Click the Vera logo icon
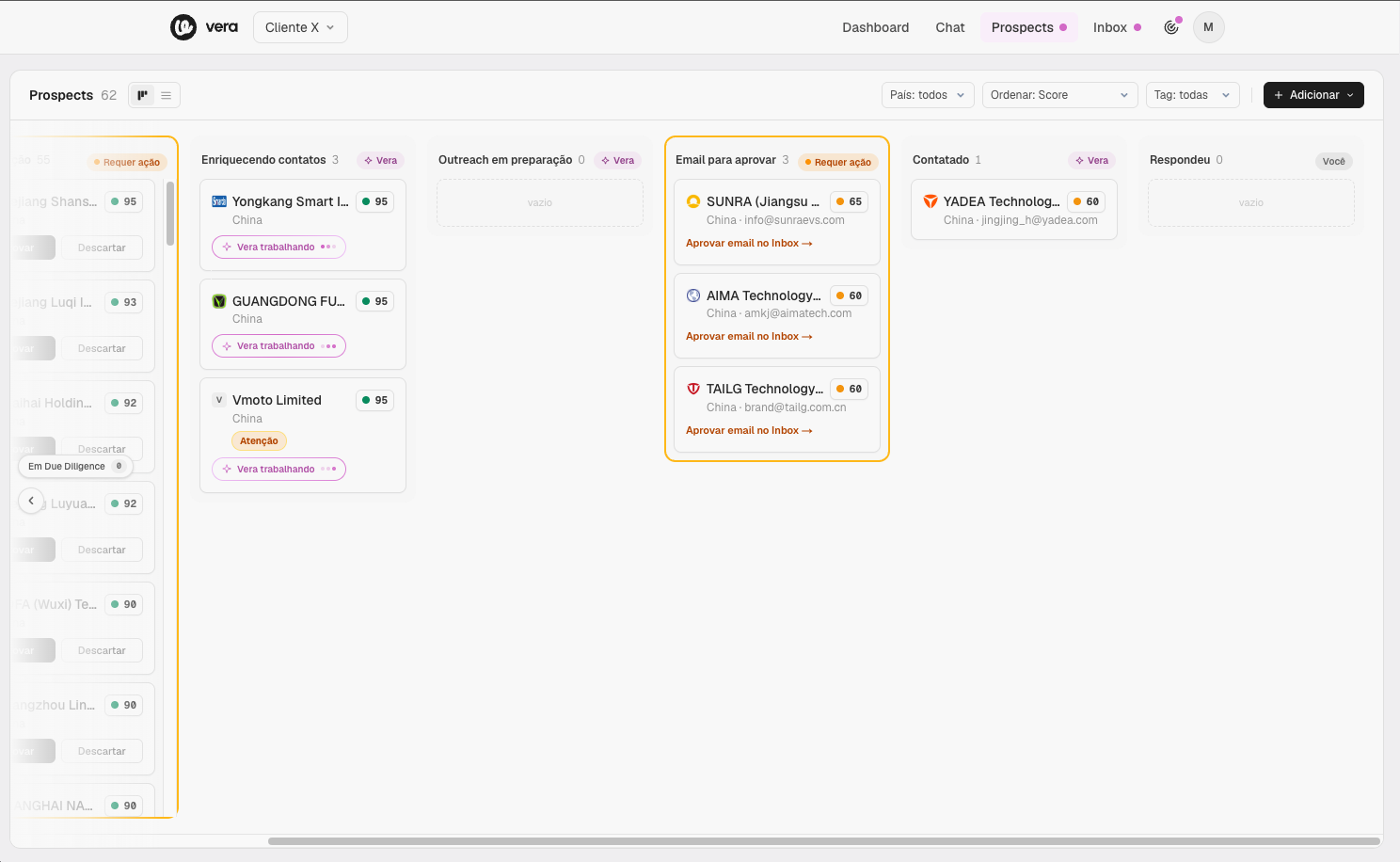1400x862 pixels. tap(183, 27)
